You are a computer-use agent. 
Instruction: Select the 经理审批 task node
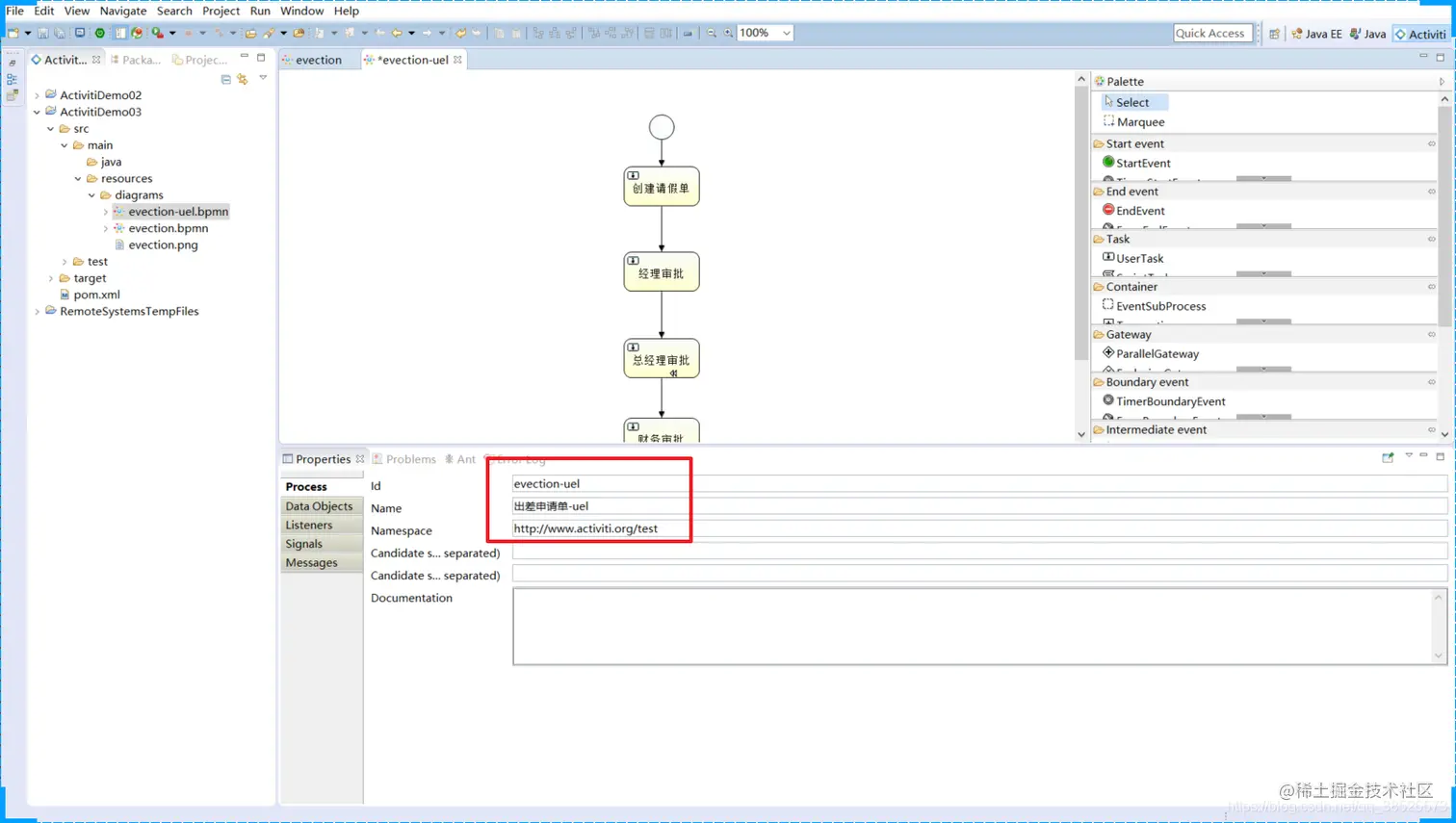(x=662, y=272)
